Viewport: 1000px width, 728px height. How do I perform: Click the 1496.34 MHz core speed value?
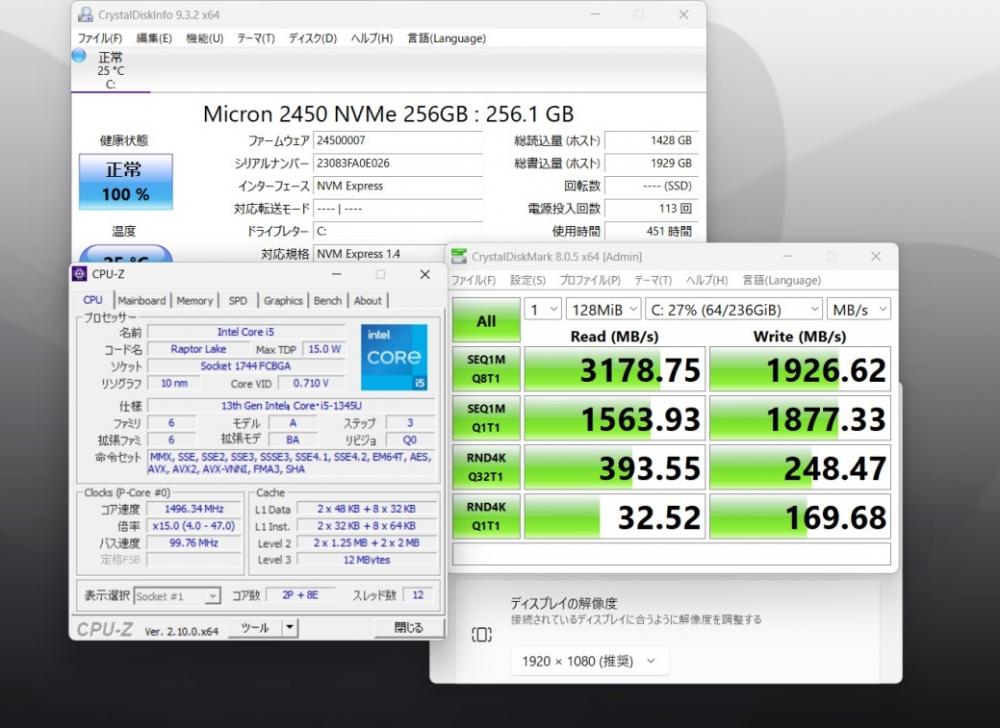click(194, 509)
